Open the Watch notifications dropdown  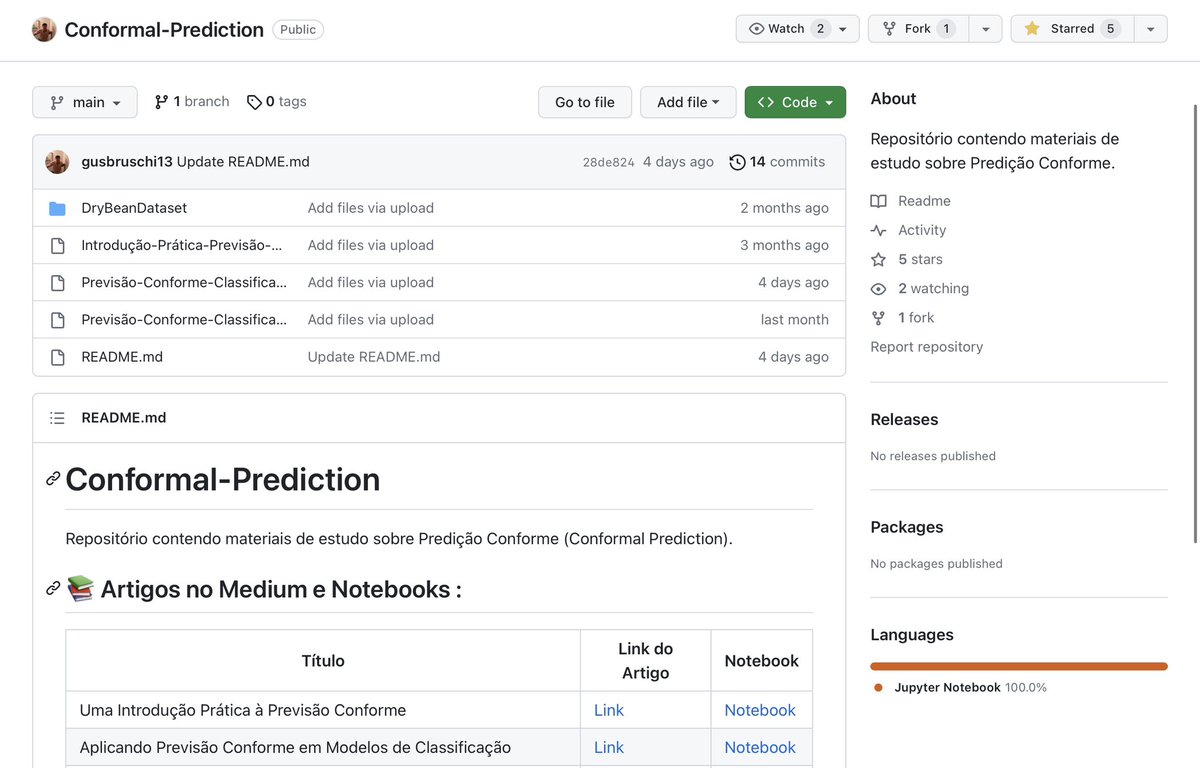pyautogui.click(x=797, y=29)
